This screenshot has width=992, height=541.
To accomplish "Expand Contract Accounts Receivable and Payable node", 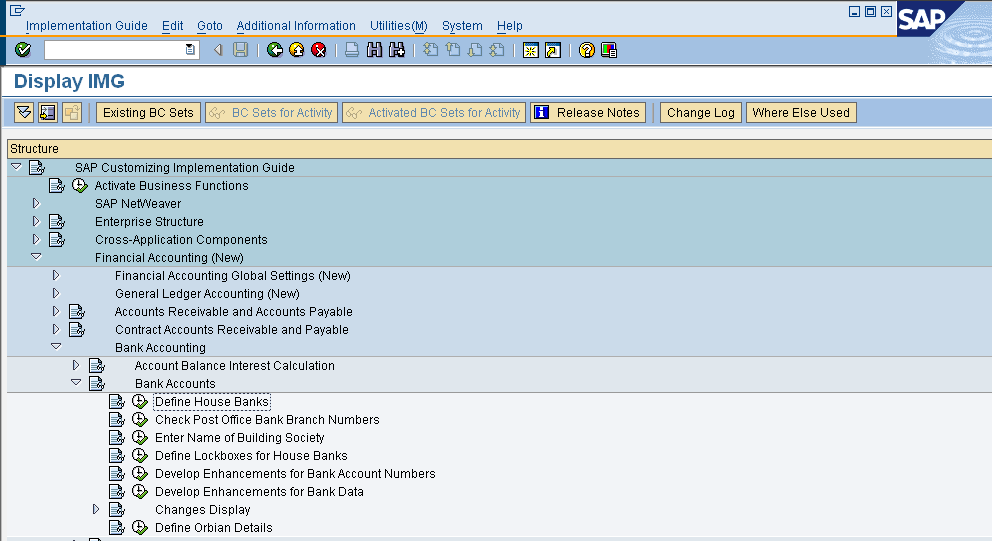I will (56, 329).
